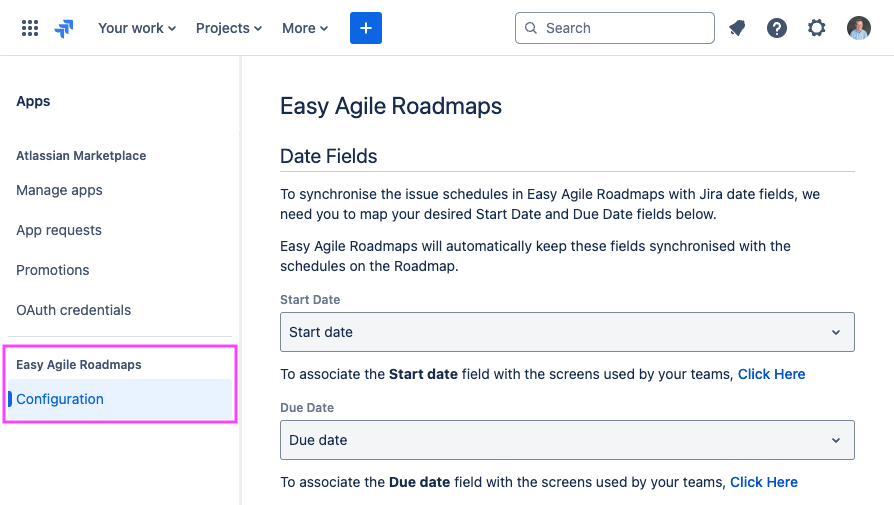Open the Projects menu

click(229, 28)
